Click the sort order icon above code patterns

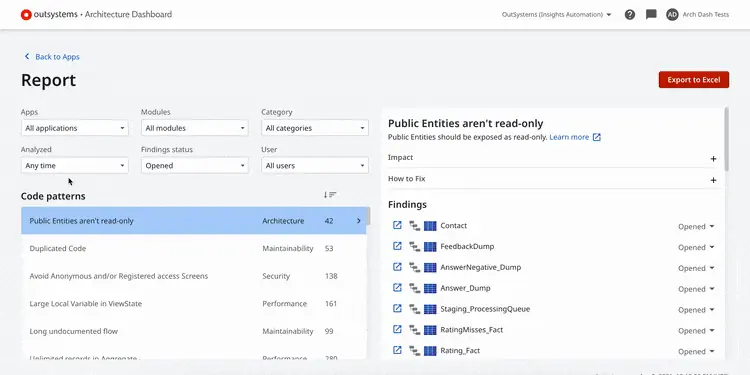pyautogui.click(x=330, y=195)
